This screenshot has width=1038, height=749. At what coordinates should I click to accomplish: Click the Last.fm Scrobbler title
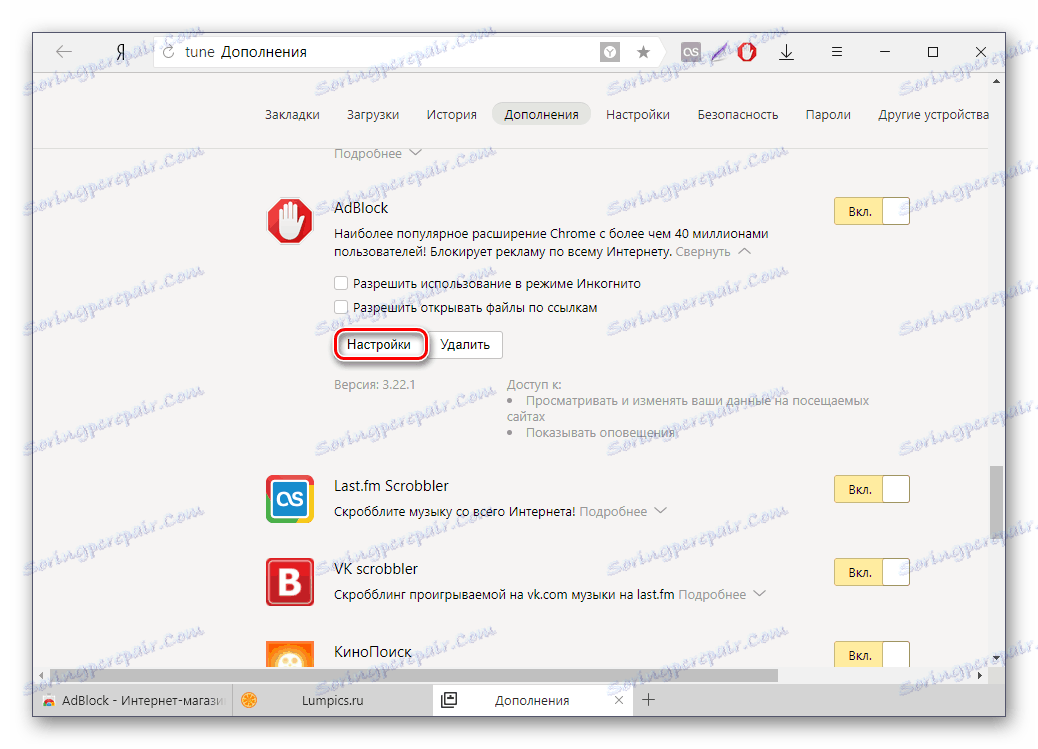tap(391, 485)
